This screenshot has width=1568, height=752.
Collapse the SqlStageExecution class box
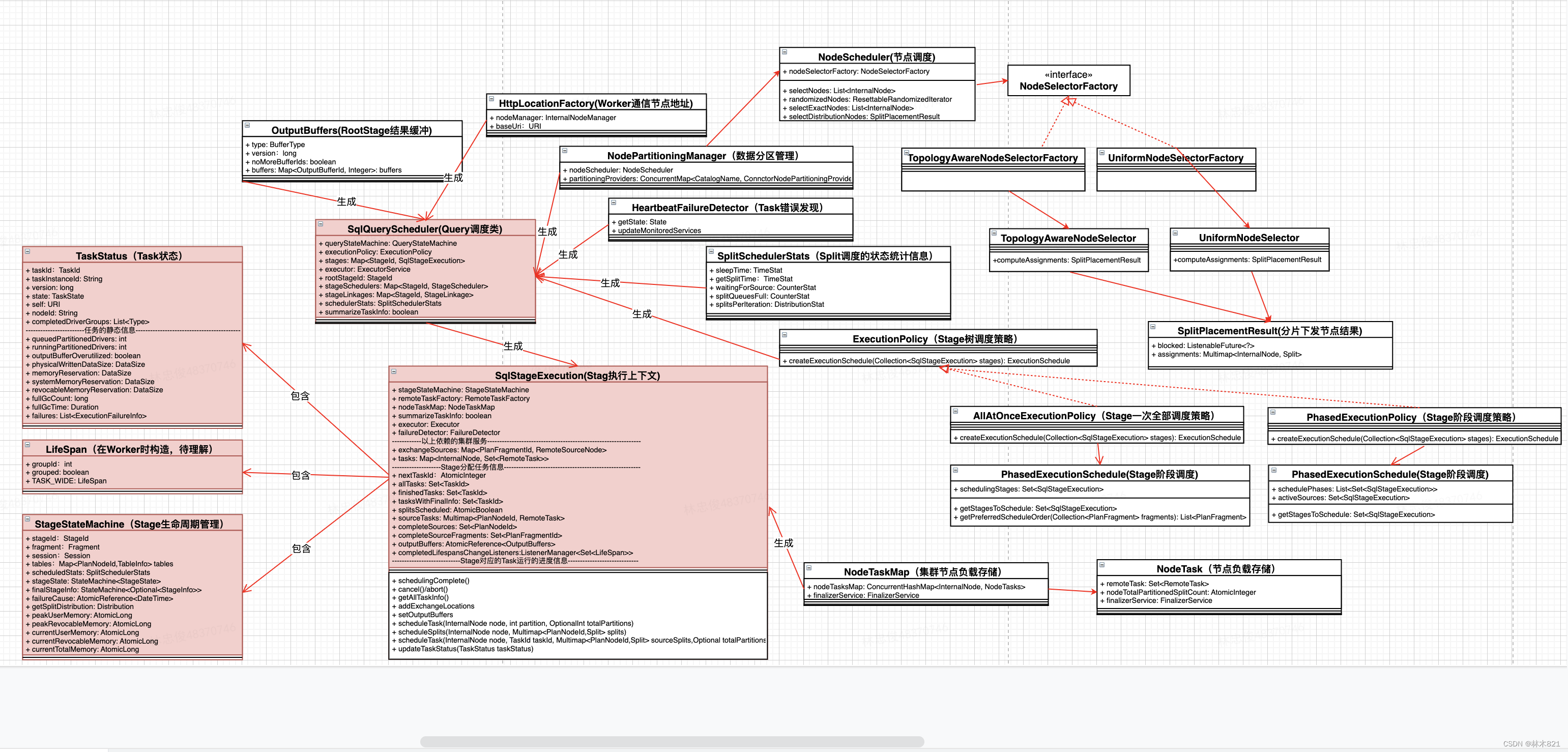pos(394,371)
